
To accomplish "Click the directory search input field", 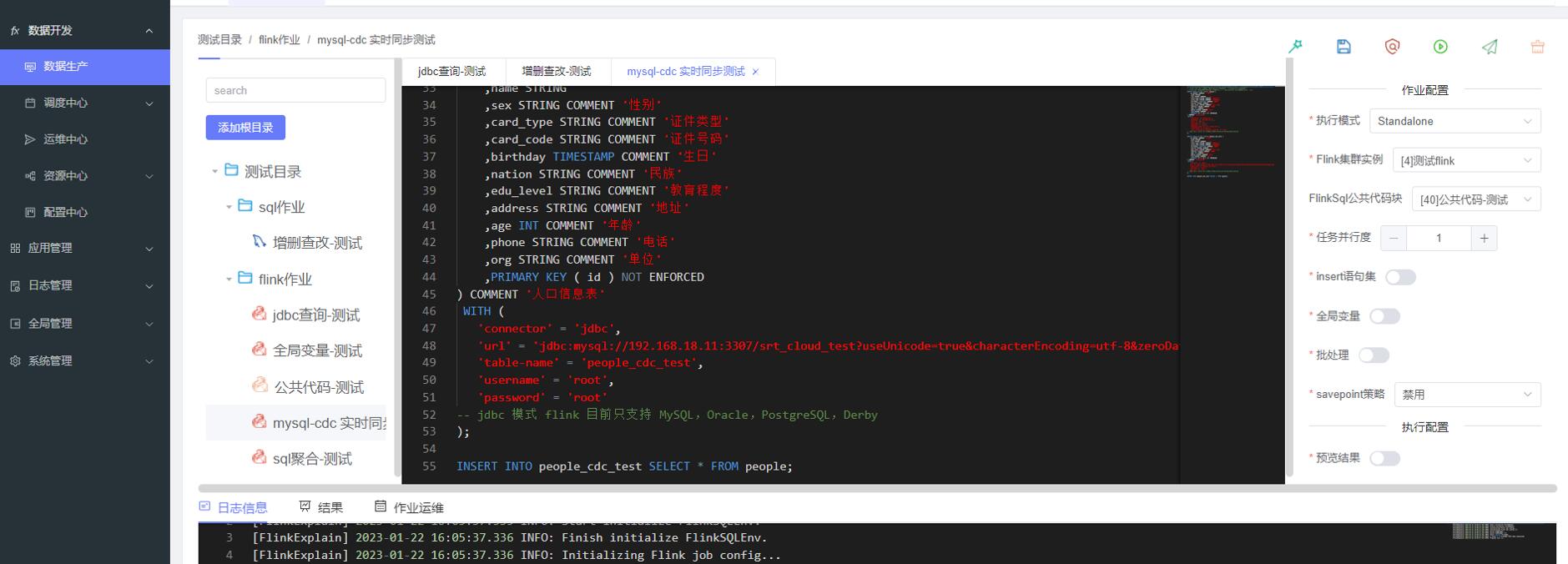I will [295, 90].
